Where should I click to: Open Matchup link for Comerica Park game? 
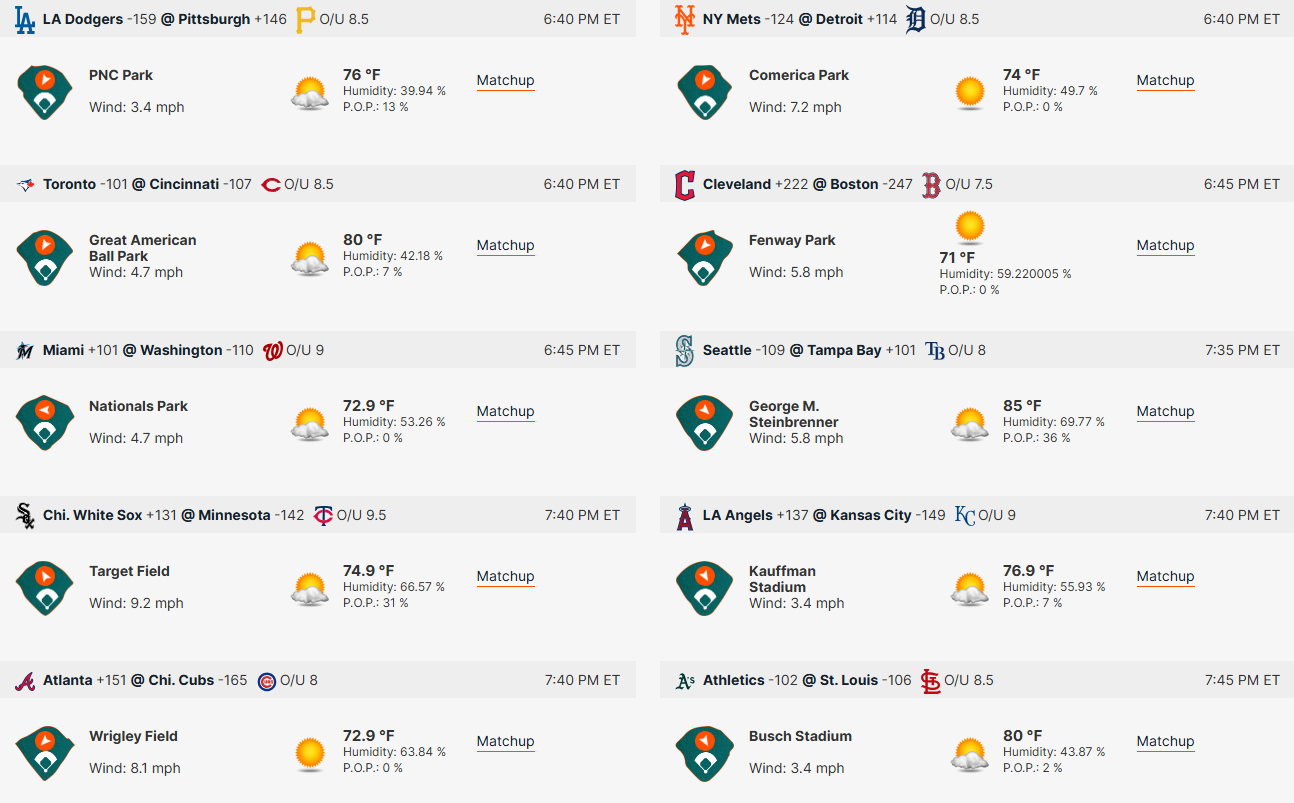click(x=1165, y=81)
